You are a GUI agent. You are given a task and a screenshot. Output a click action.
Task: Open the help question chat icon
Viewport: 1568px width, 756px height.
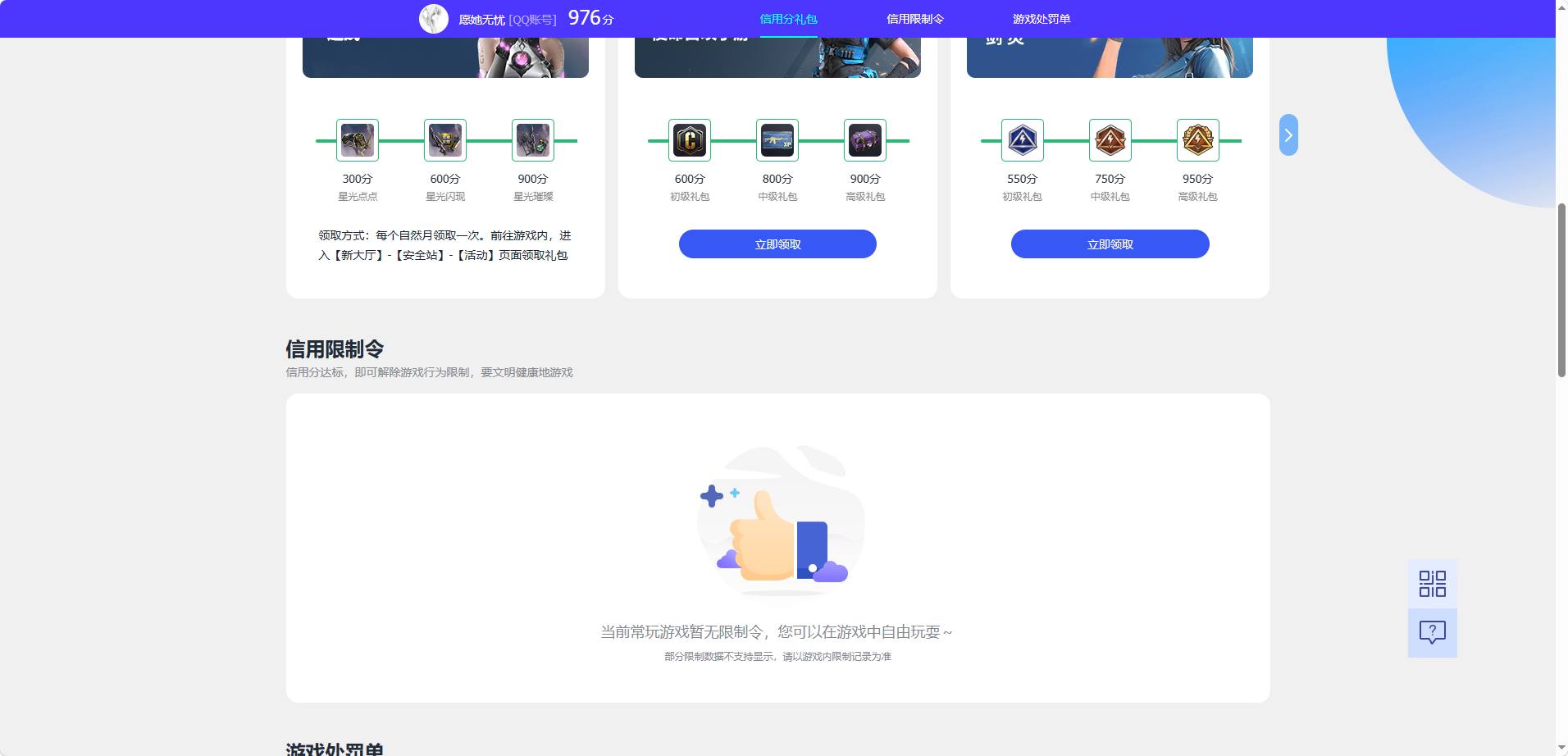tap(1433, 633)
